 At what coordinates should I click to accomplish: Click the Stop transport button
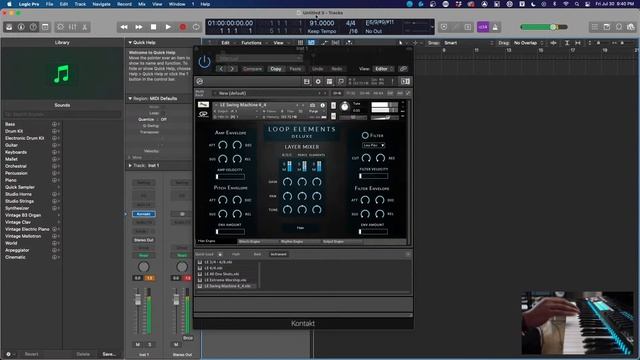pyautogui.click(x=153, y=27)
